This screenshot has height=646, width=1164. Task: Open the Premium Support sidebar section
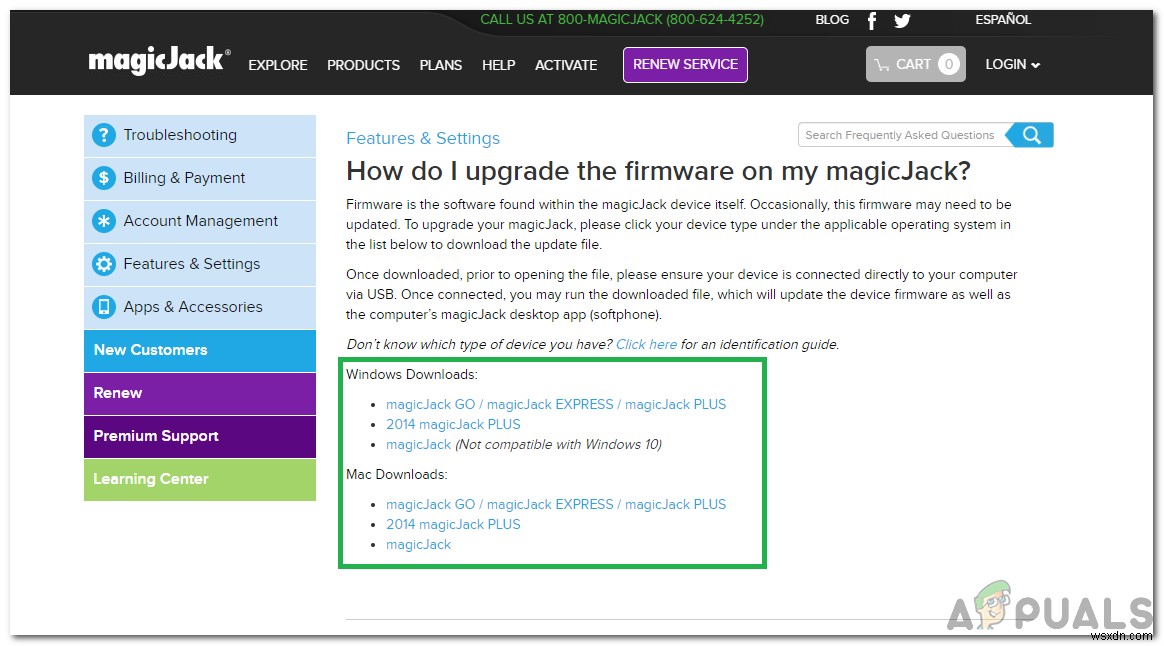[157, 436]
